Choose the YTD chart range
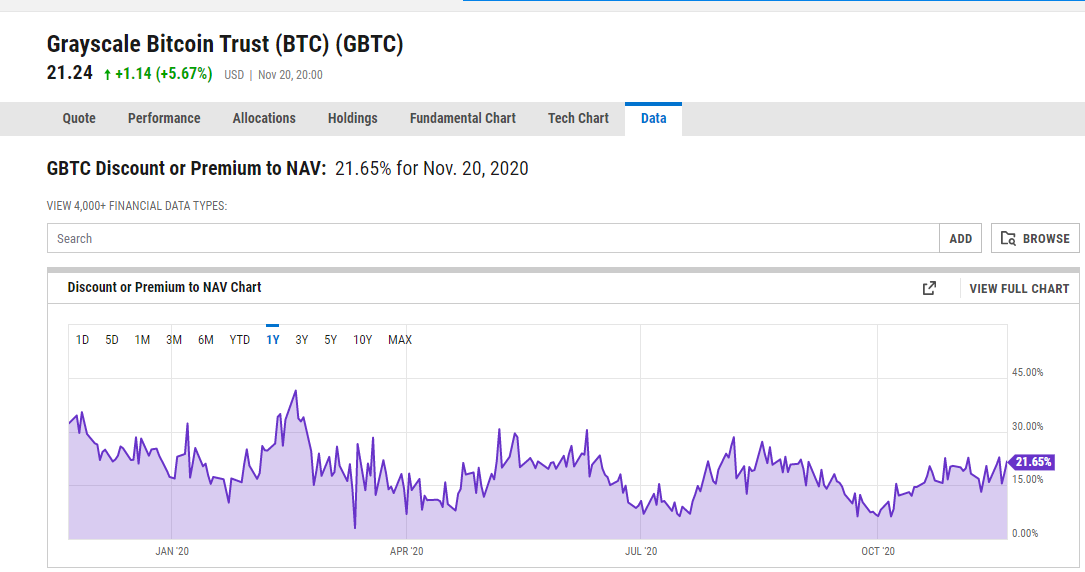1085x572 pixels. 239,340
